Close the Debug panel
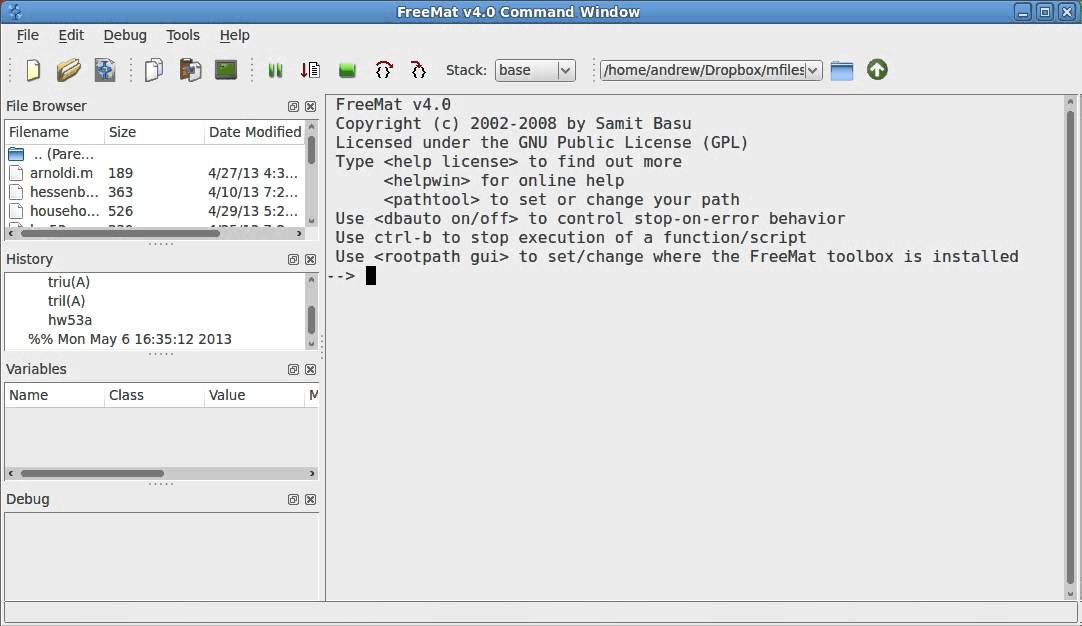The height and width of the screenshot is (626, 1082). click(x=311, y=500)
